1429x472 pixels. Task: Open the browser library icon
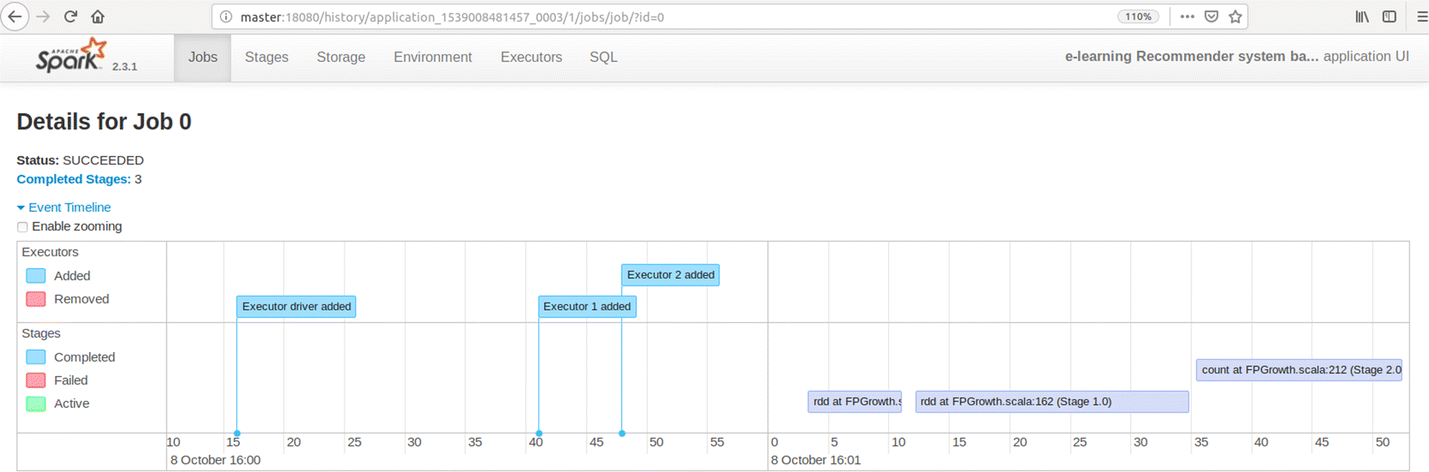click(1362, 16)
